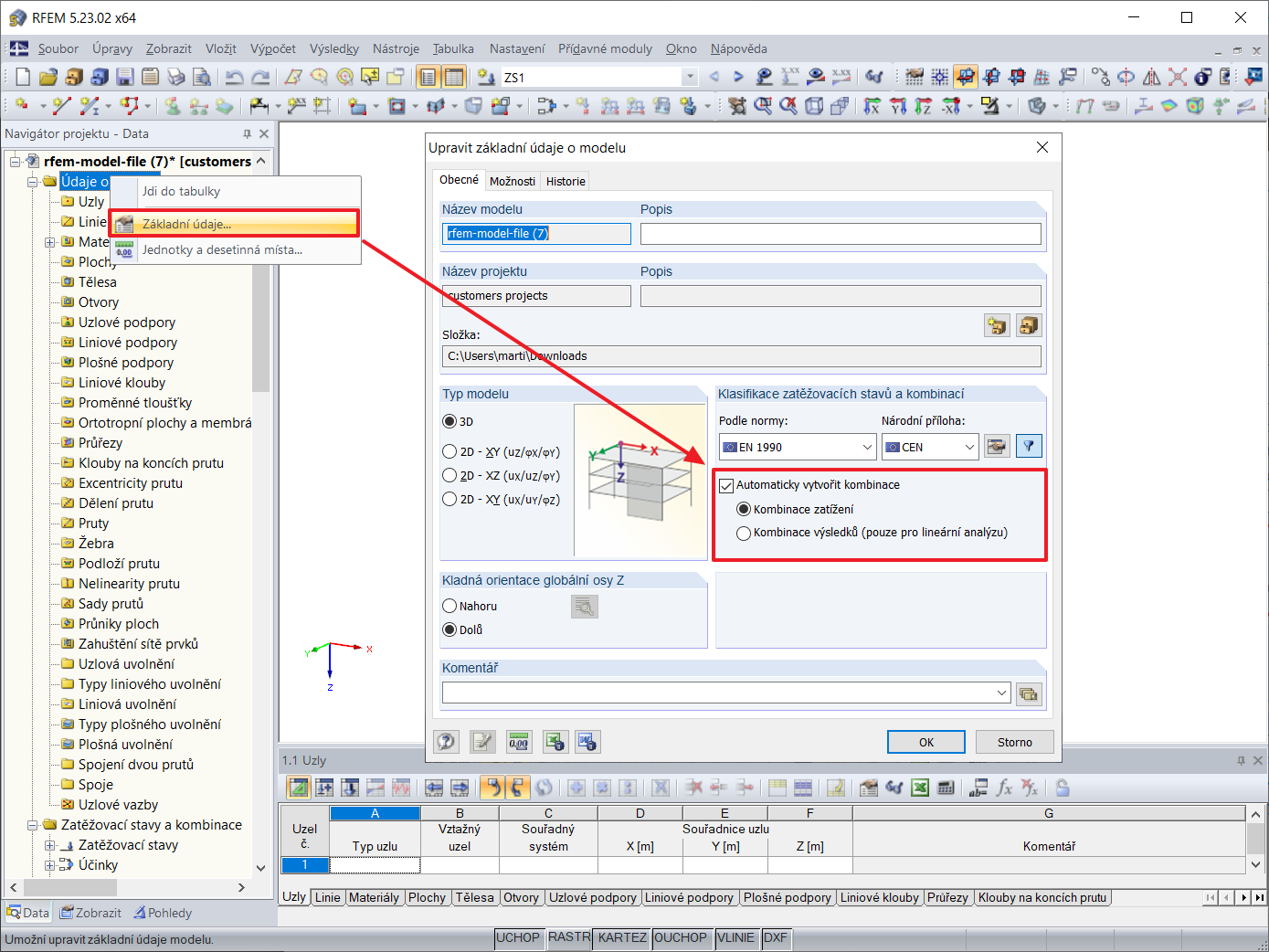The width and height of the screenshot is (1269, 952).
Task: Click the help icon in the dialog
Action: (x=446, y=742)
